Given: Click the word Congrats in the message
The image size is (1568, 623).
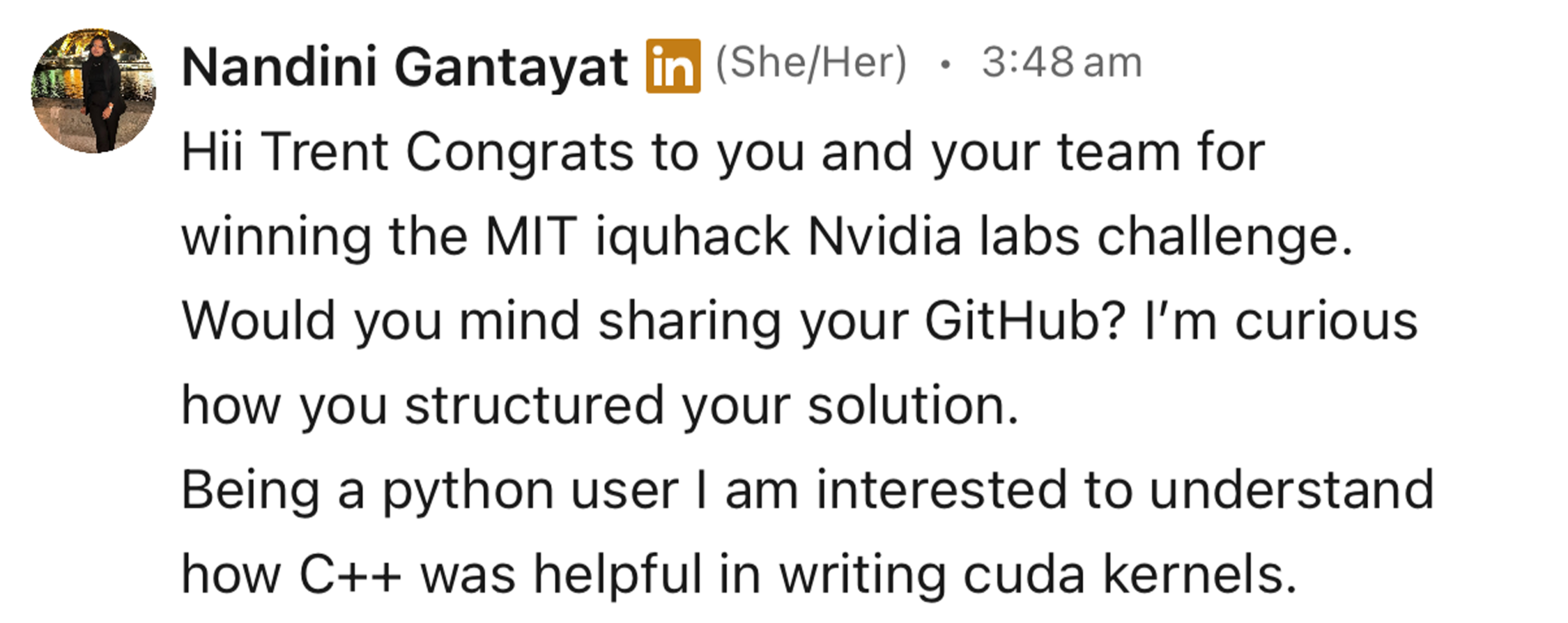Looking at the screenshot, I should [519, 152].
